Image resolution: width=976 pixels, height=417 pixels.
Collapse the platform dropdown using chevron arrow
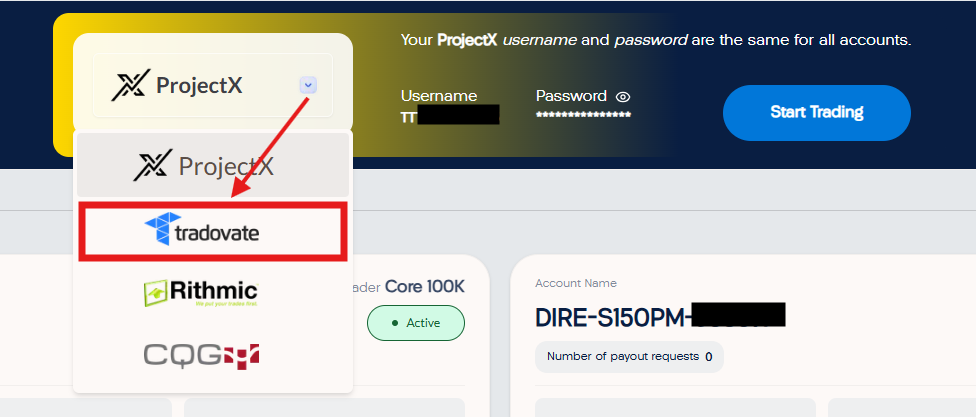[x=308, y=85]
